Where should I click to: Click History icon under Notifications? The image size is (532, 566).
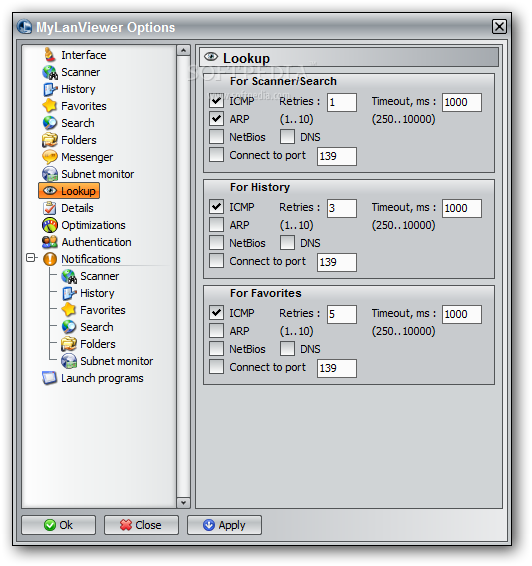[69, 293]
